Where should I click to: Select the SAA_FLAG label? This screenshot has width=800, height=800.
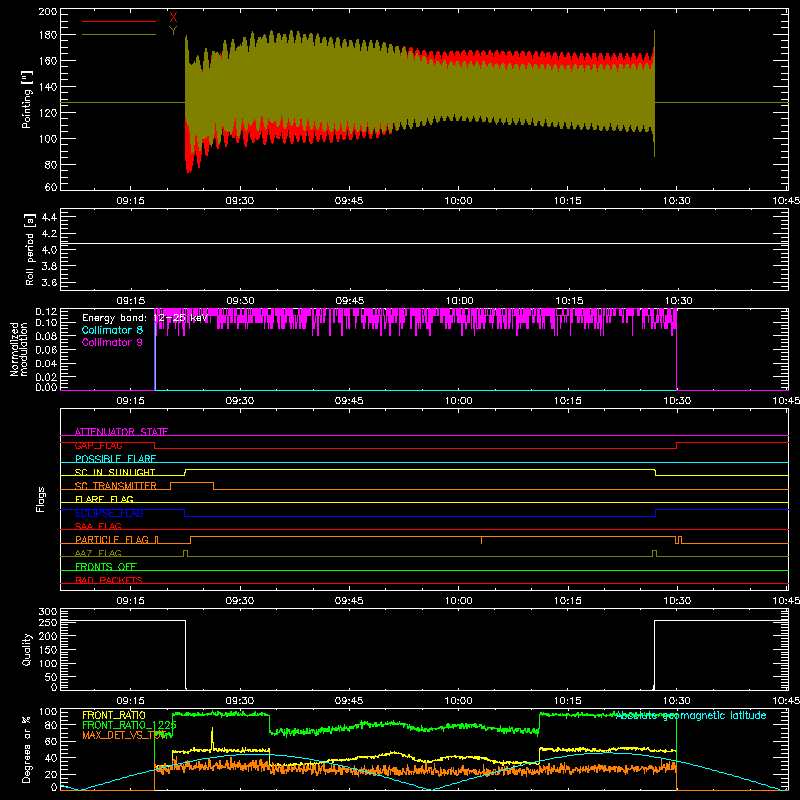click(98, 526)
